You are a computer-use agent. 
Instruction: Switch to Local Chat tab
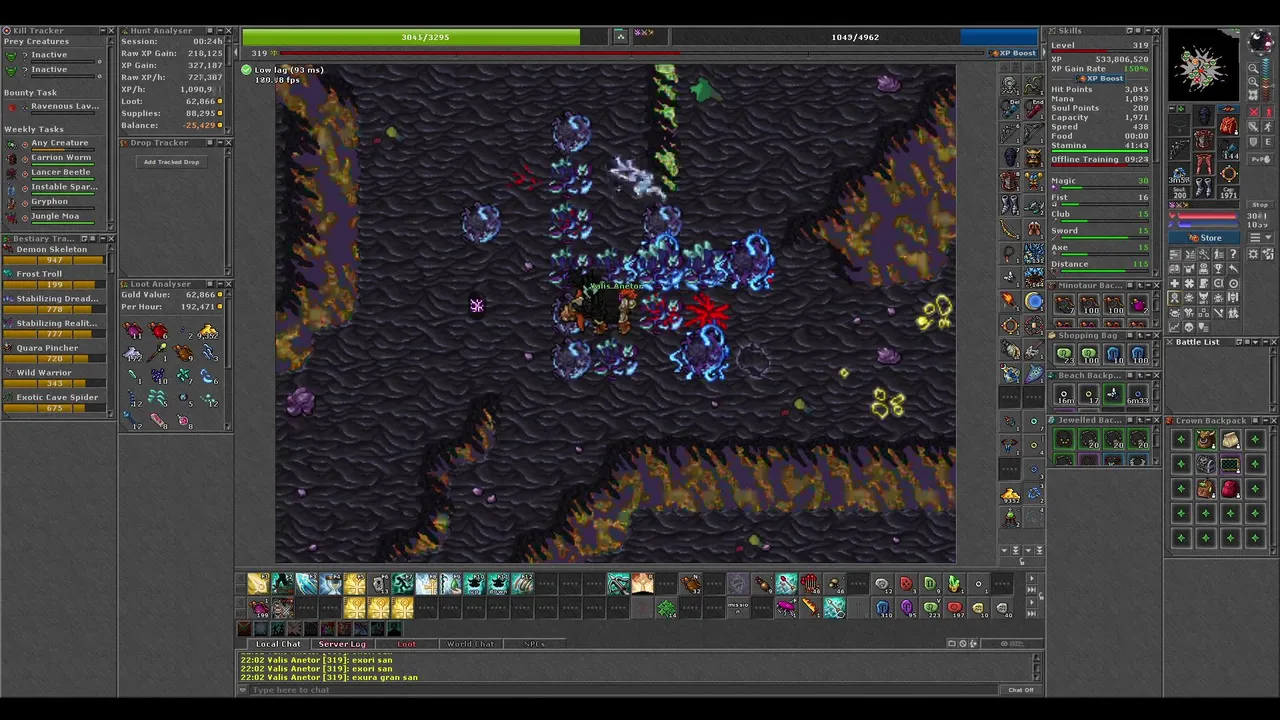click(x=278, y=644)
